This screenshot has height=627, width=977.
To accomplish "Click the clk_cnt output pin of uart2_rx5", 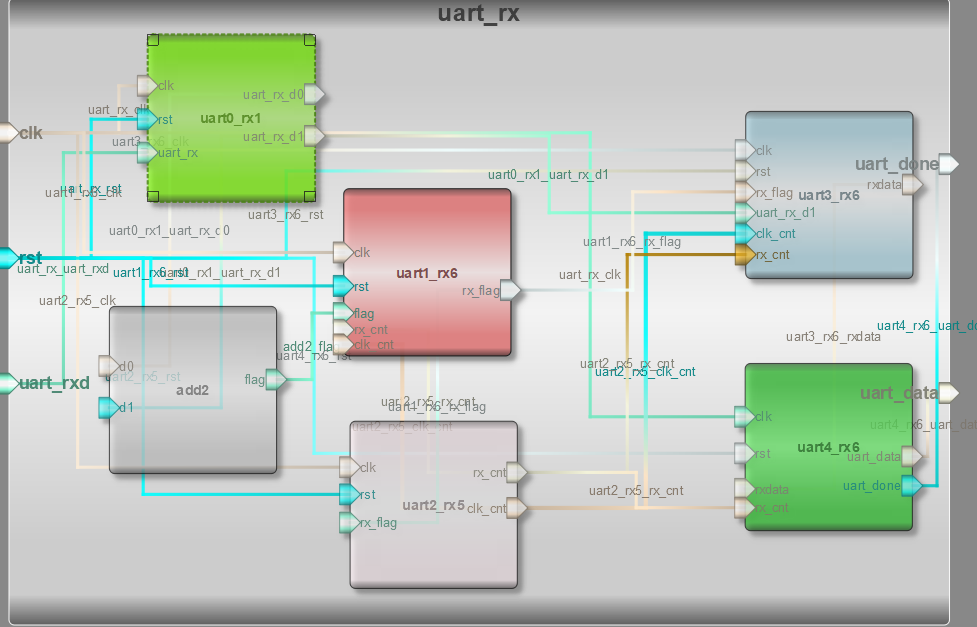I will pos(518,507).
